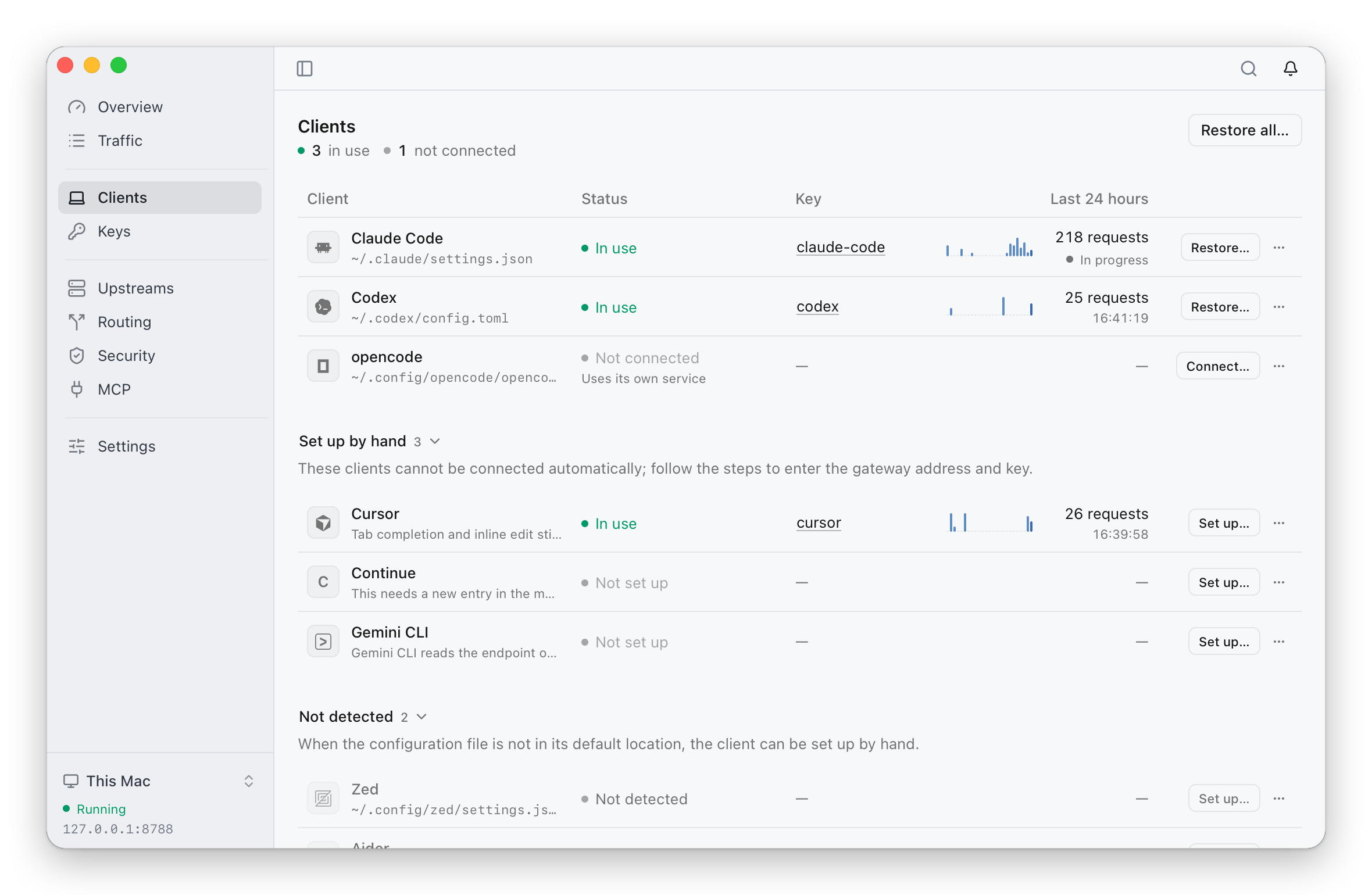The width and height of the screenshot is (1372, 895).
Task: Click the Last 24 hours column header
Action: pyautogui.click(x=1099, y=199)
